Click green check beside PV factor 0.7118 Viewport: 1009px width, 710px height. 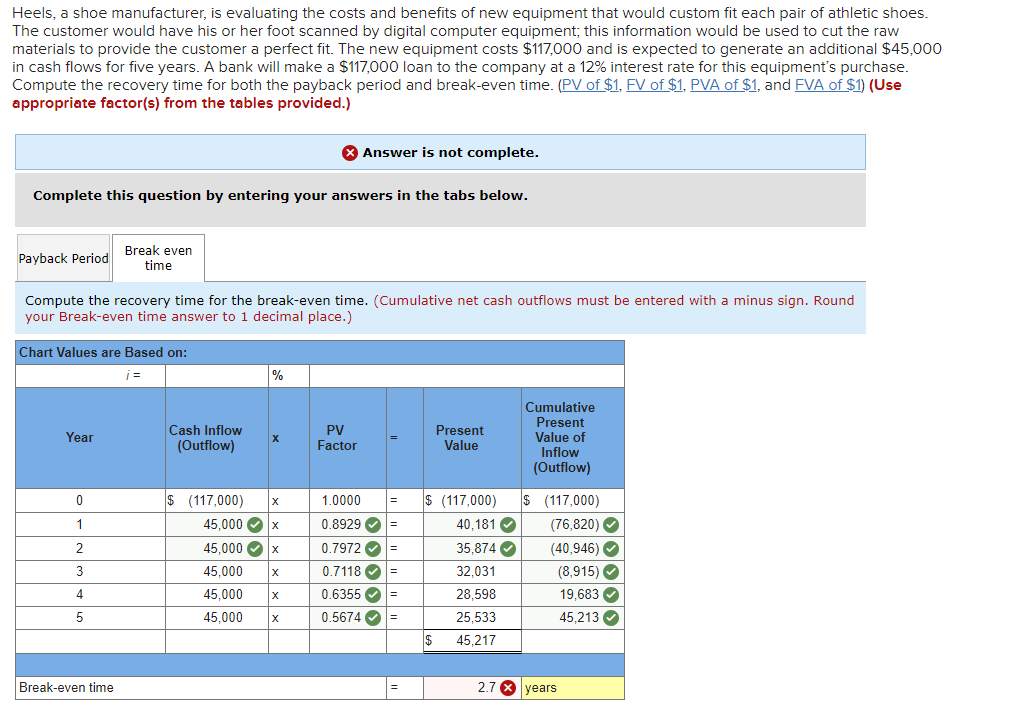(373, 572)
